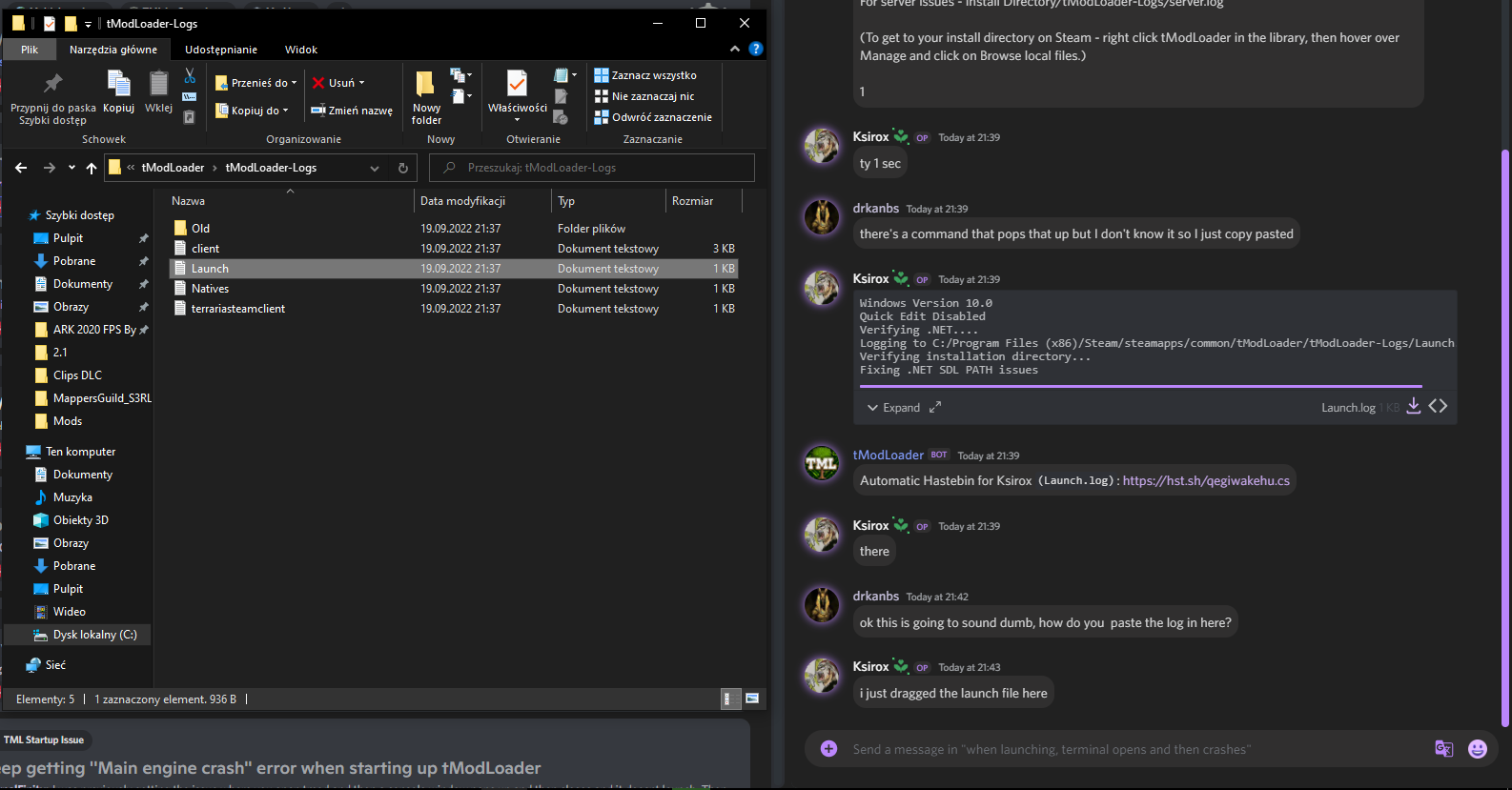Image resolution: width=1512 pixels, height=790 pixels.
Task: Open fullscreen preview of Launch.log attachment
Action: coord(935,407)
